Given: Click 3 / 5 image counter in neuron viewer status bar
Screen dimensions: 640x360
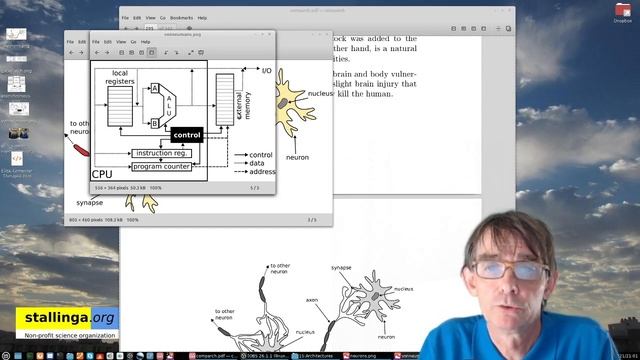Looking at the screenshot, I should [312, 220].
